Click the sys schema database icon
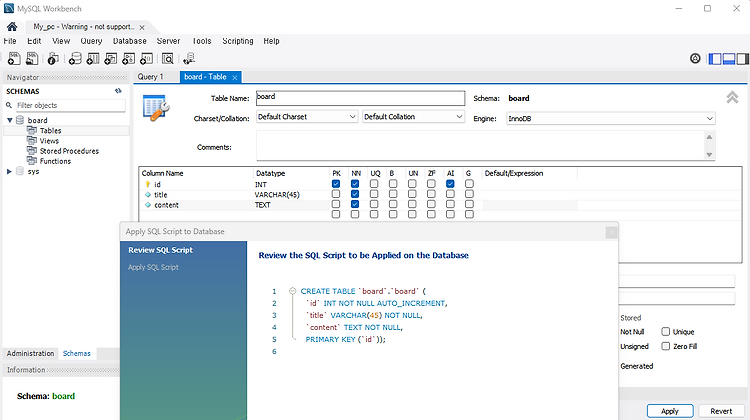Image resolution: width=750 pixels, height=420 pixels. [x=20, y=171]
